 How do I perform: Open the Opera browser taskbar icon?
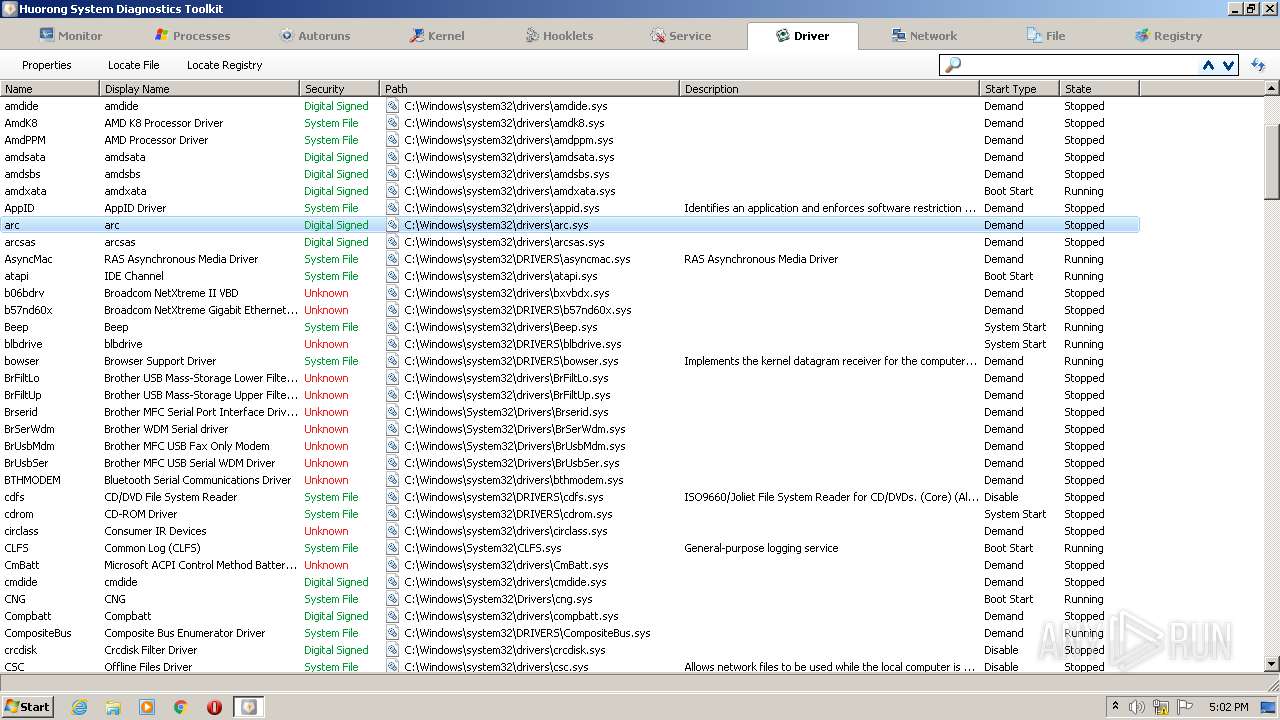click(214, 707)
